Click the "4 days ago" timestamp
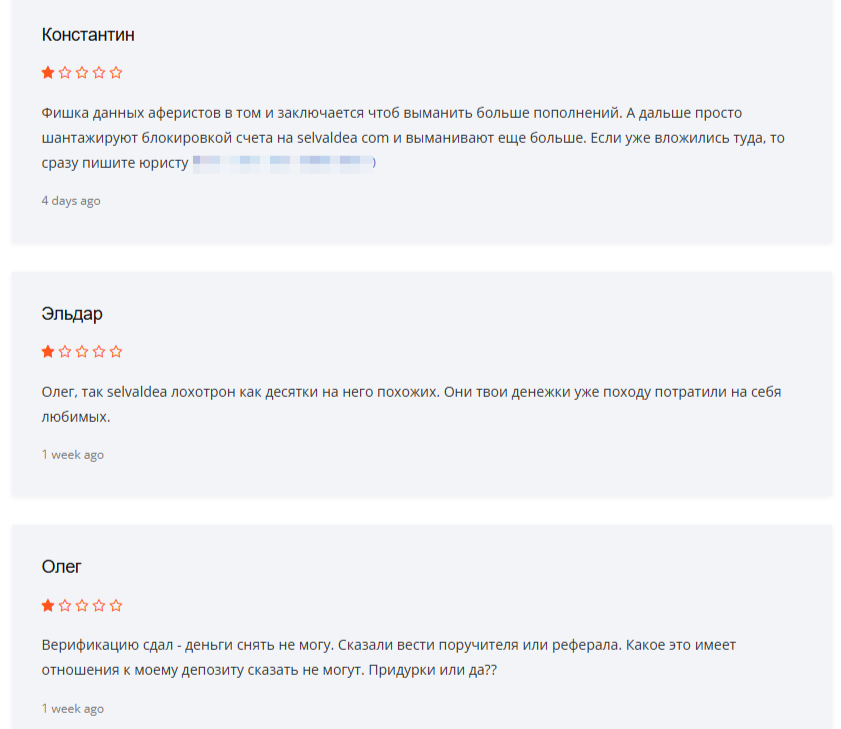The height and width of the screenshot is (729, 841). (71, 201)
